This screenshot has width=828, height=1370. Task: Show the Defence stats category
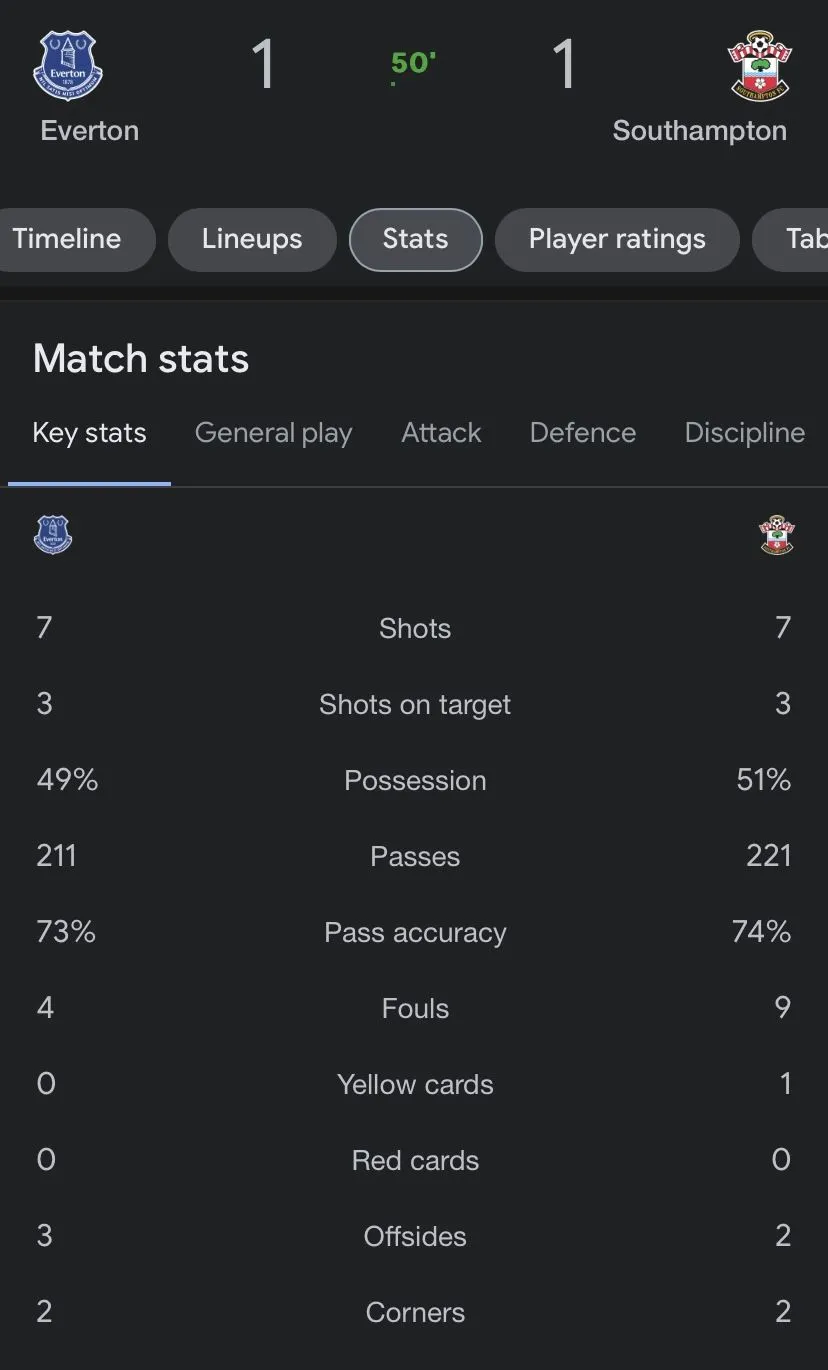(x=583, y=433)
